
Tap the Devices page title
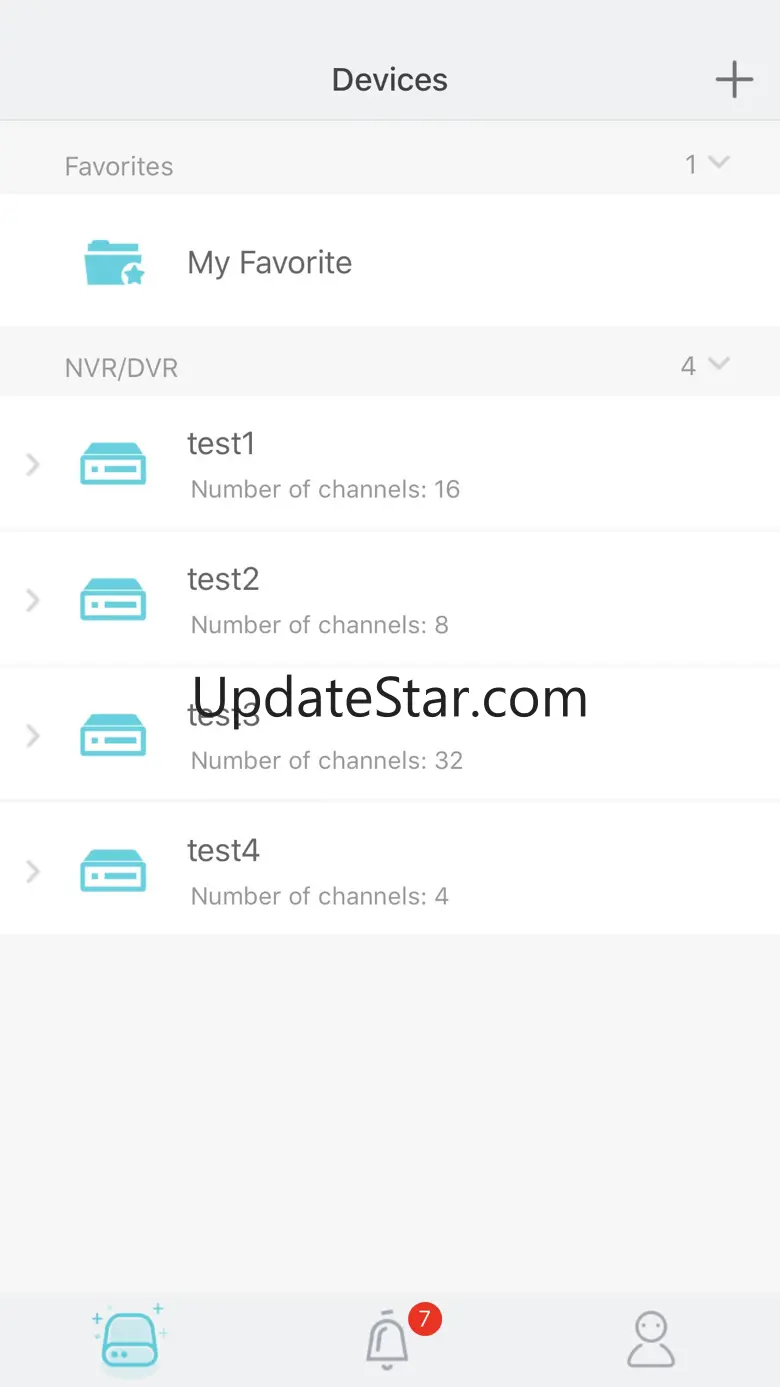tap(390, 80)
